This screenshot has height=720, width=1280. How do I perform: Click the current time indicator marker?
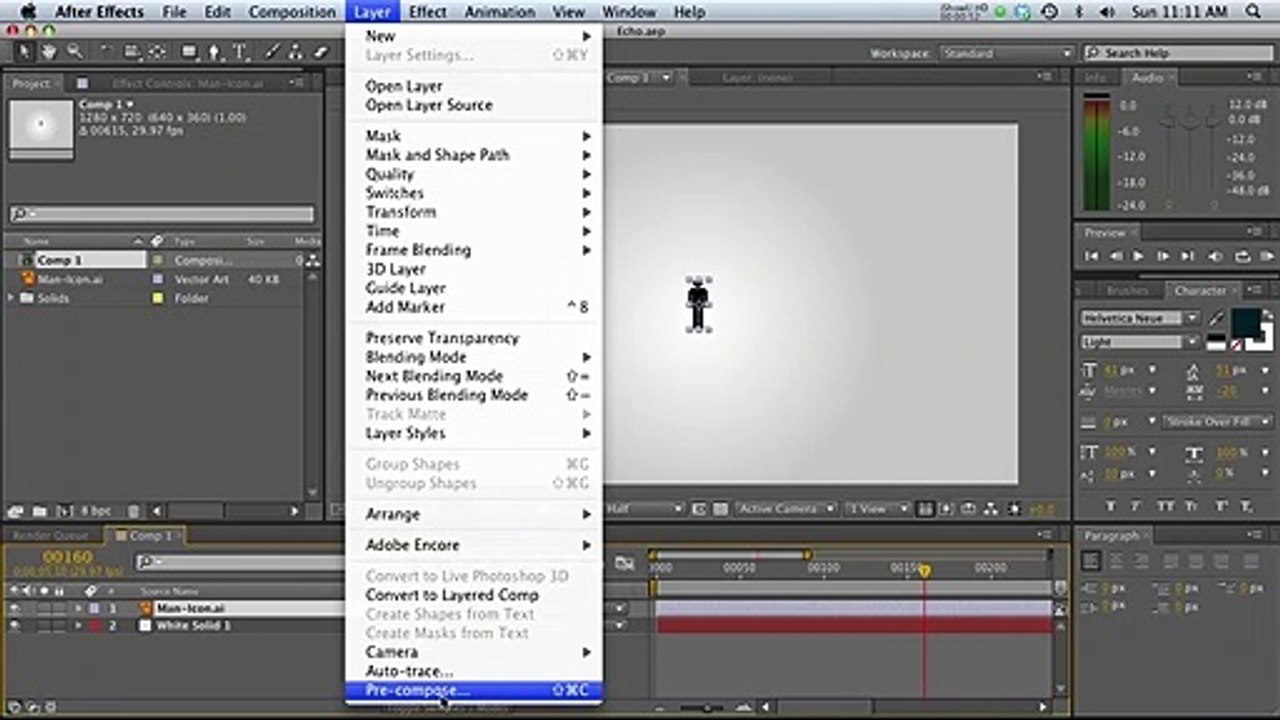point(924,570)
